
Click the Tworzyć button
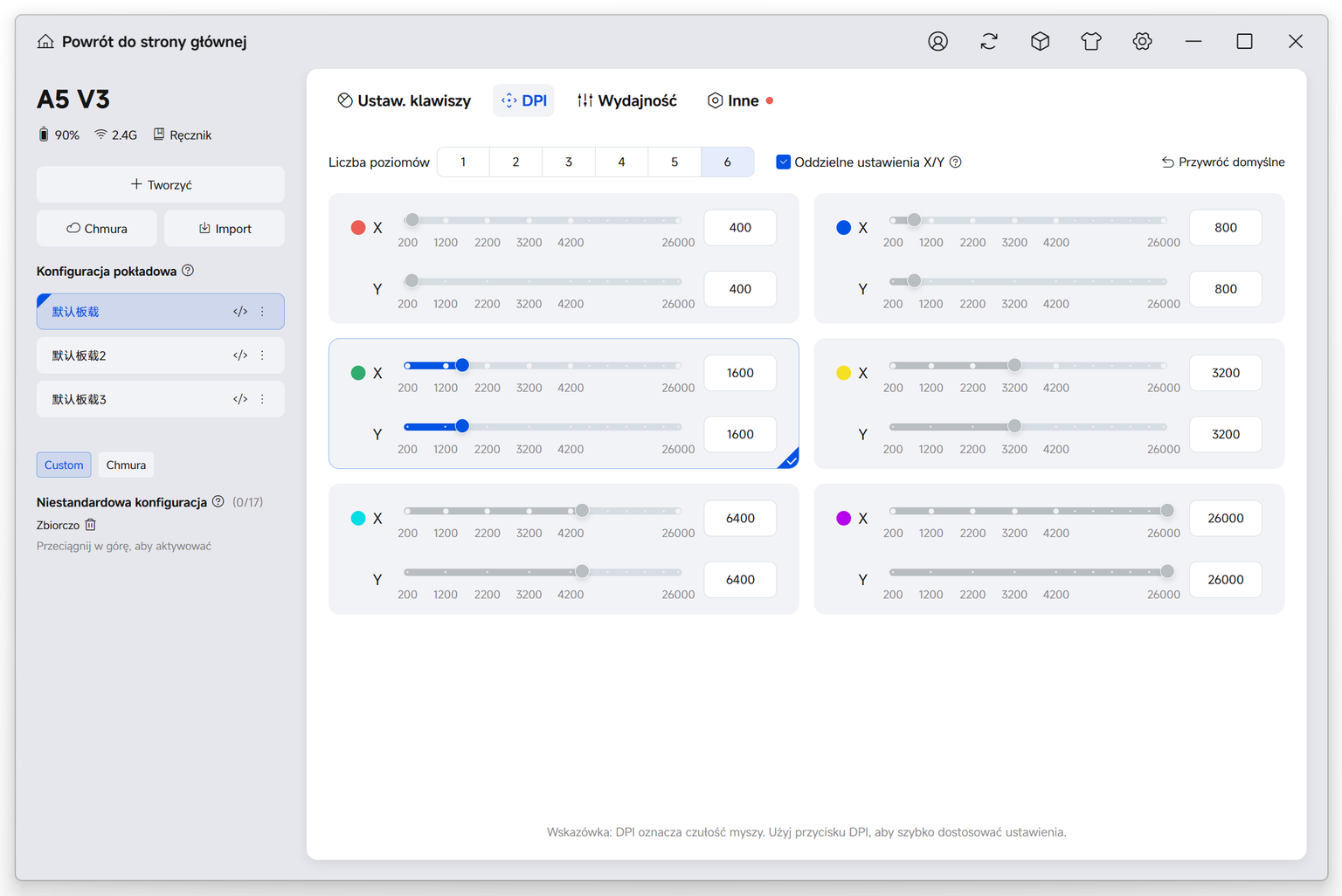coord(161,184)
